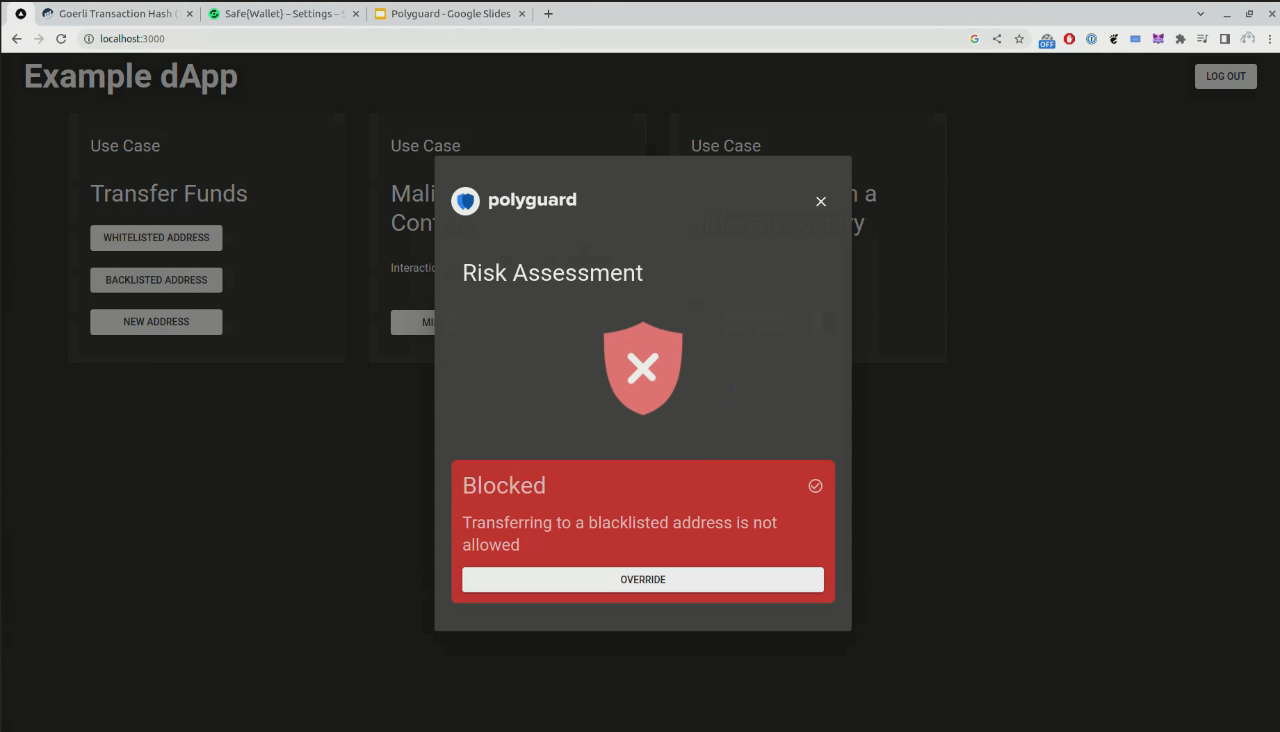Go forward in browser history
The height and width of the screenshot is (732, 1280).
pyautogui.click(x=38, y=39)
